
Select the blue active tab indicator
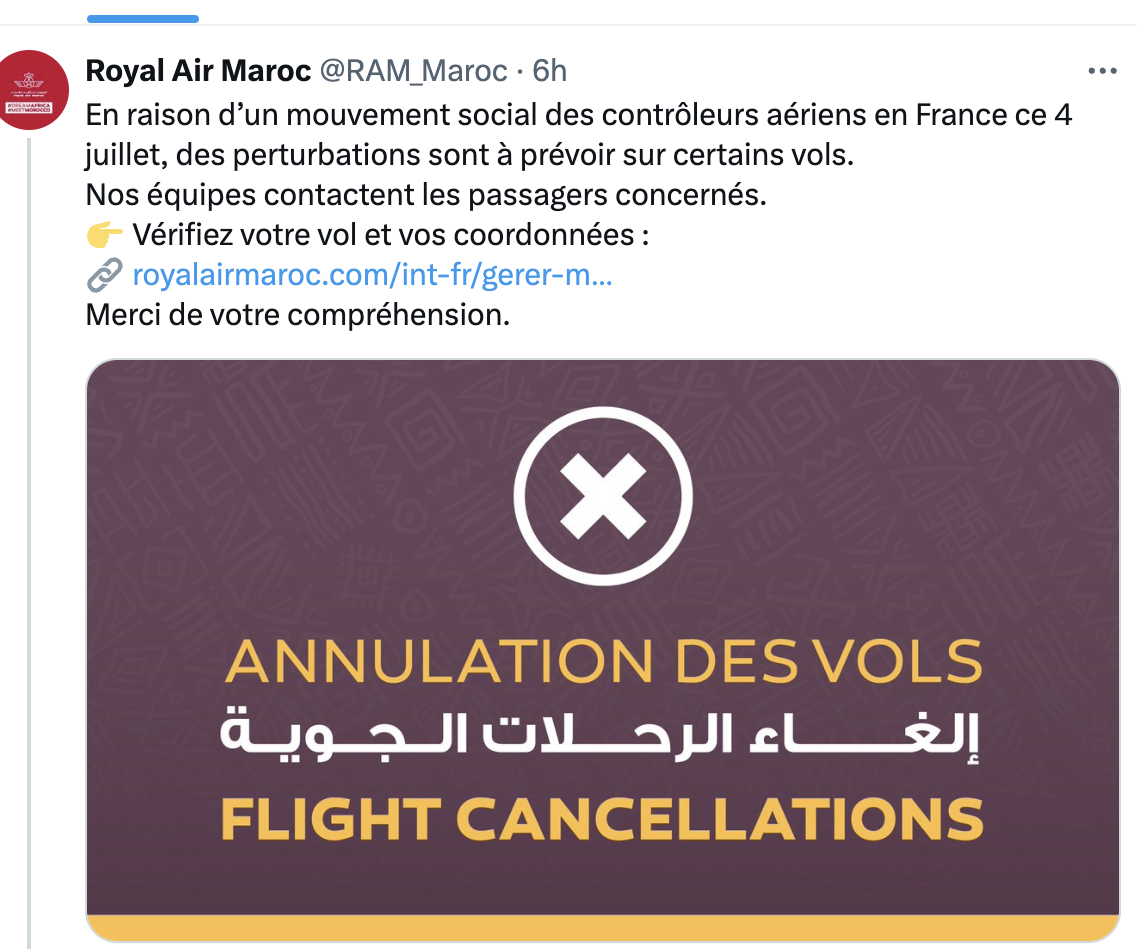pyautogui.click(x=143, y=18)
